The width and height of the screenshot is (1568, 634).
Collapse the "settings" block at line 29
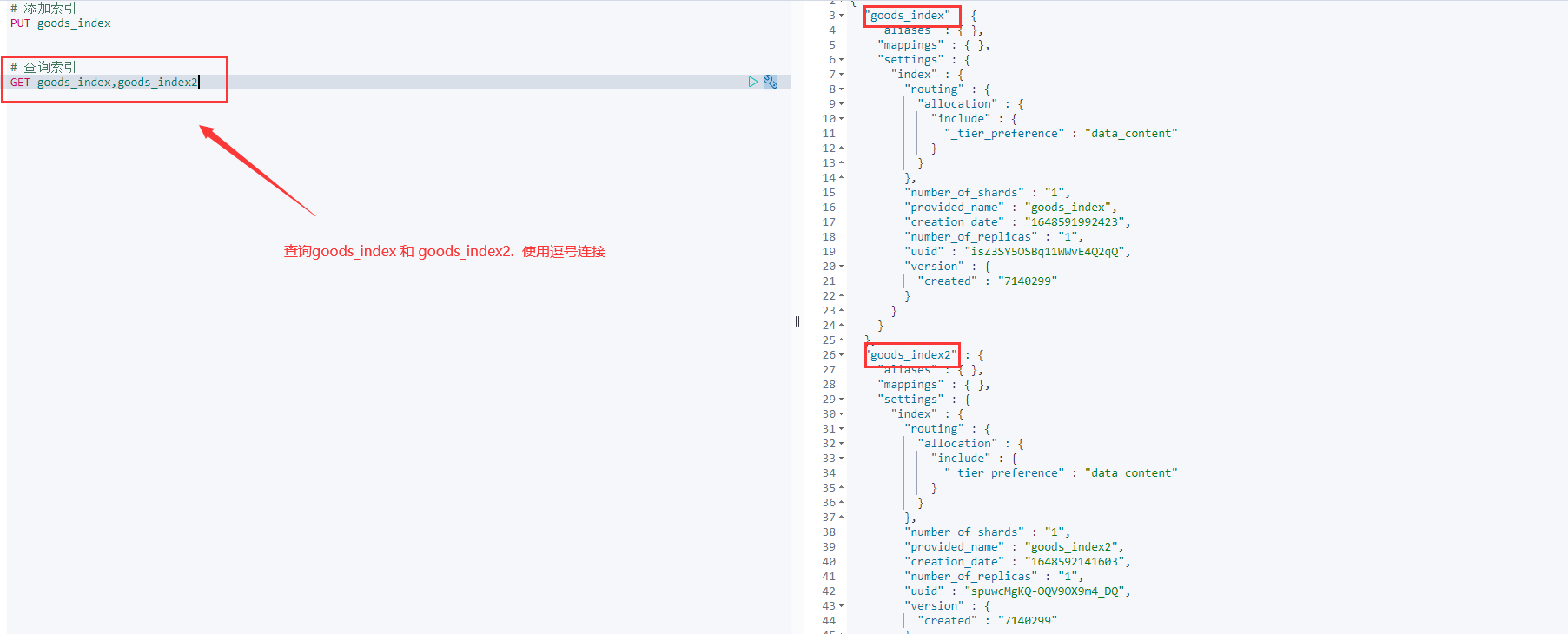[x=842, y=400]
